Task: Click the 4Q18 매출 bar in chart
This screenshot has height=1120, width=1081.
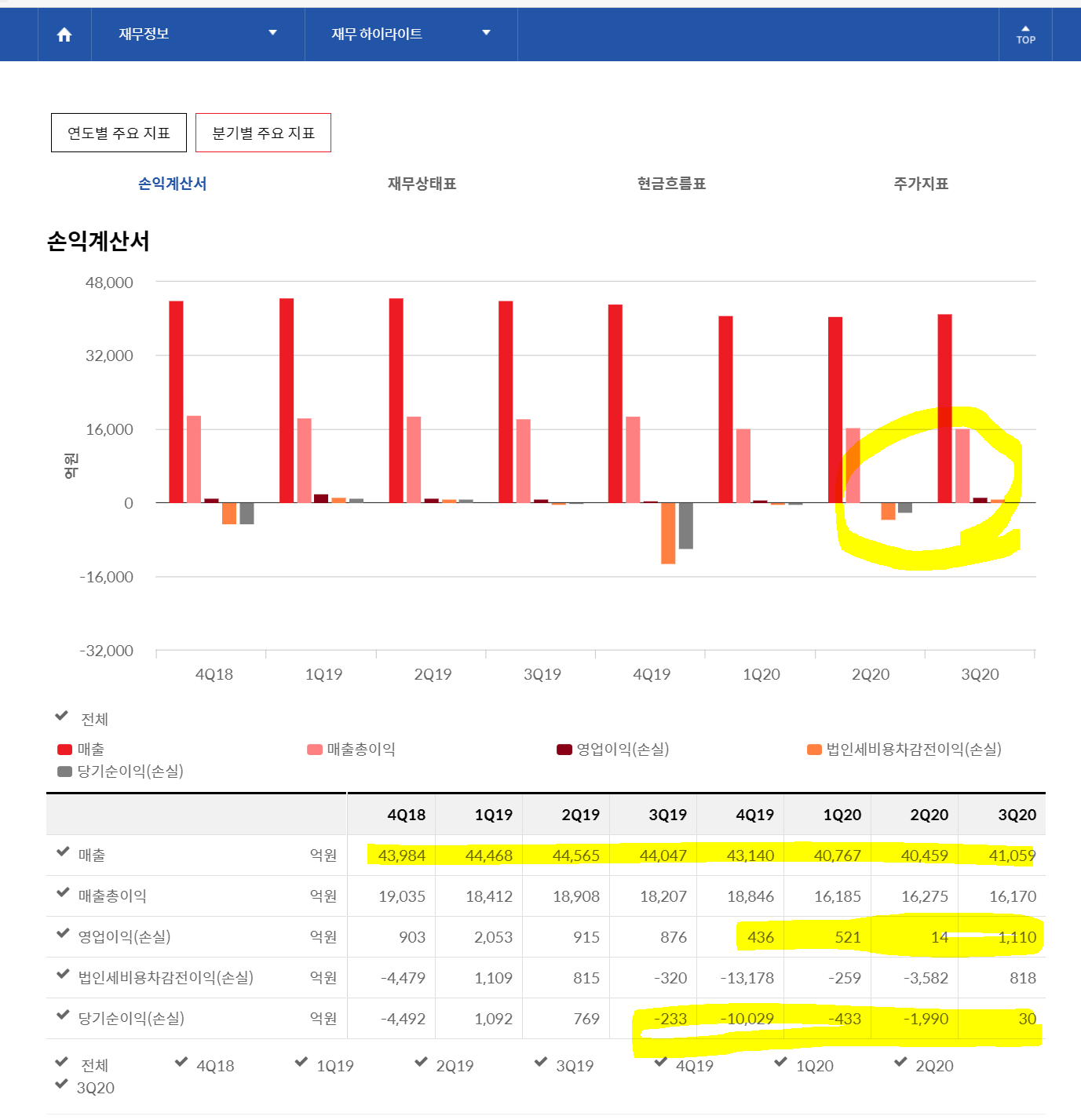Action: coord(176,402)
